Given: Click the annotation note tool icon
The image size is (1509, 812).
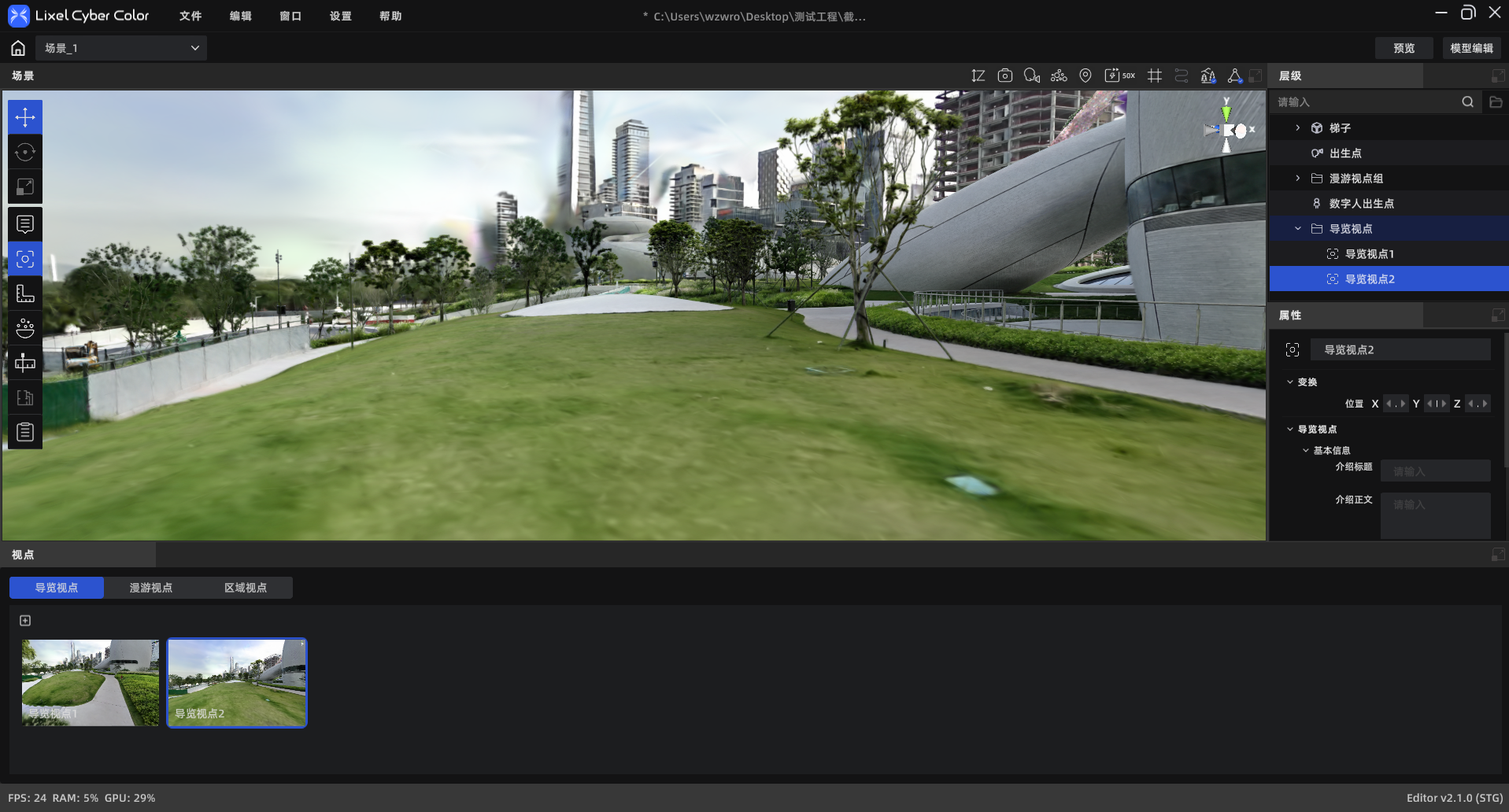Looking at the screenshot, I should point(25,224).
